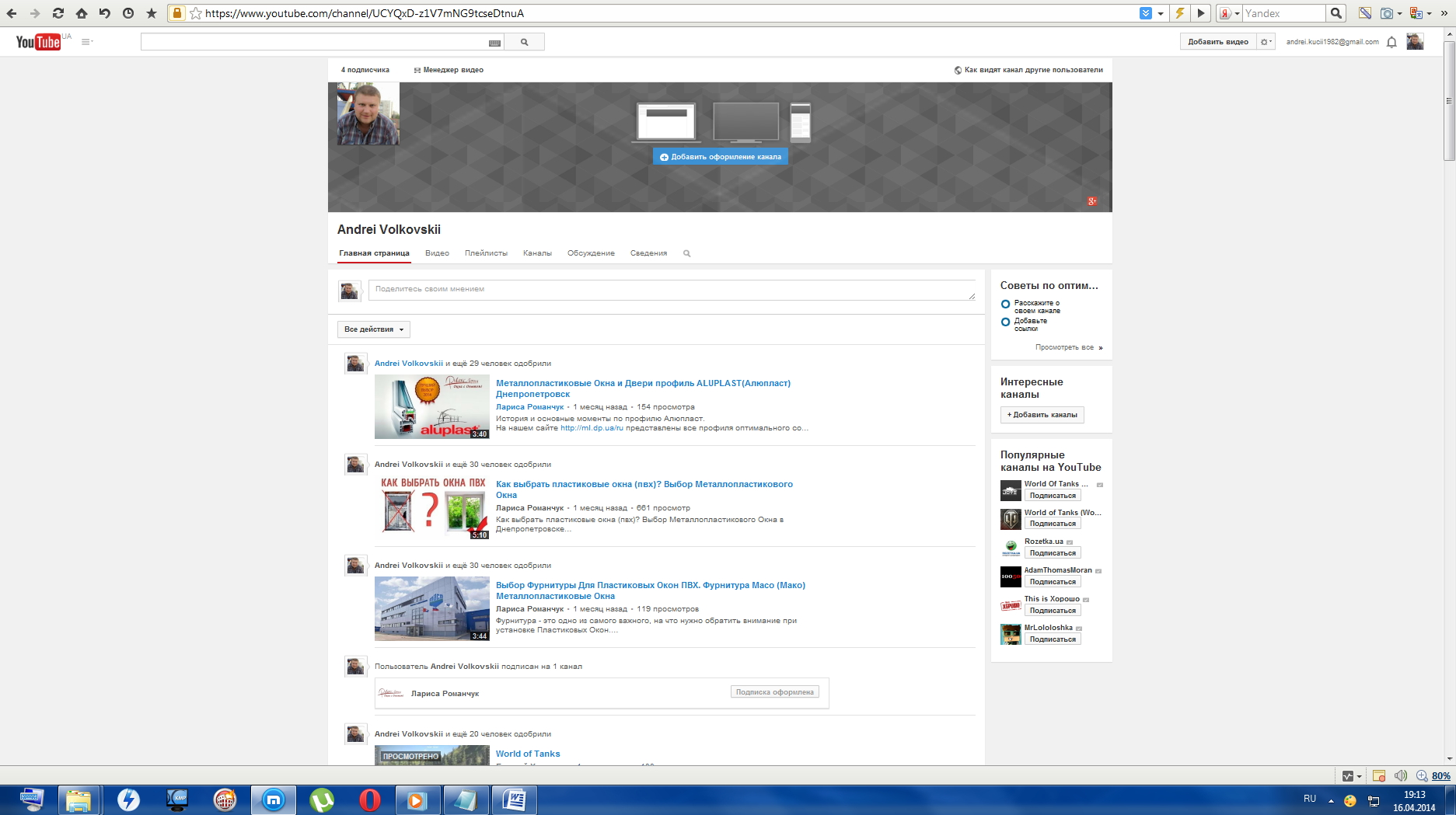Click the pop-up blocker icon in status bar
1456x815 pixels.
[x=1379, y=775]
